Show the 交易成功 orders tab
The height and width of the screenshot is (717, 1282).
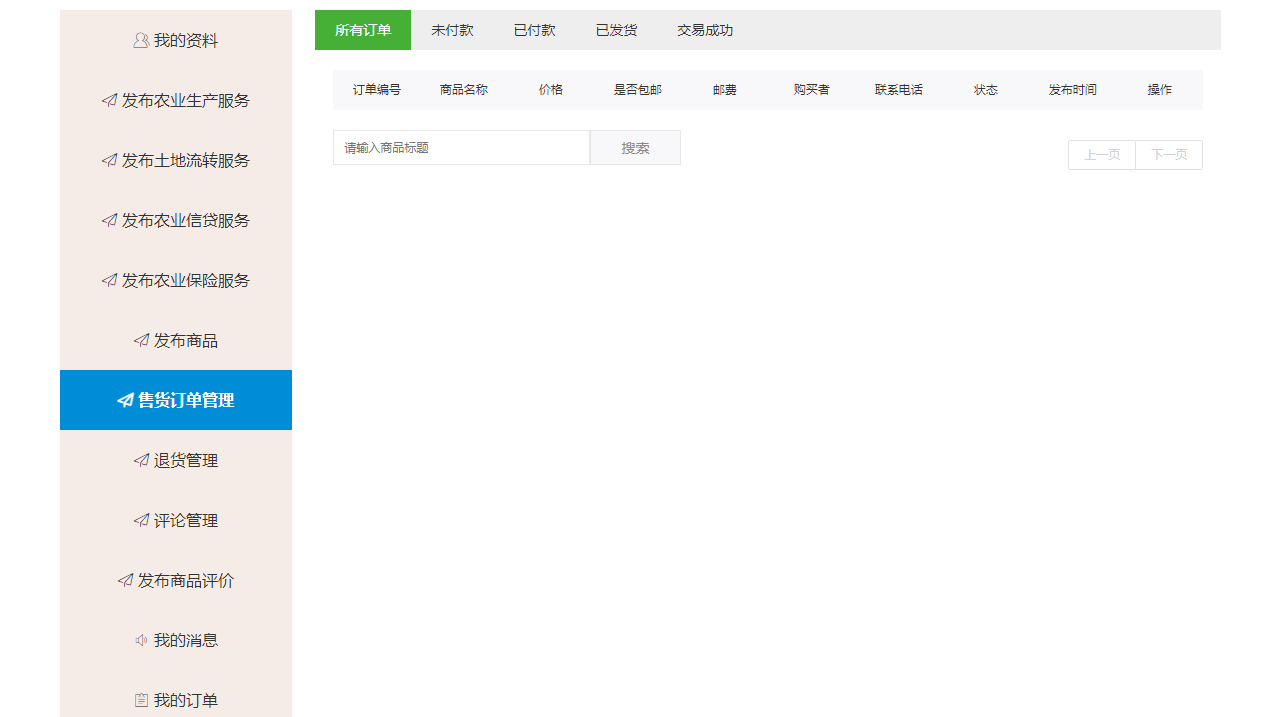coord(705,30)
